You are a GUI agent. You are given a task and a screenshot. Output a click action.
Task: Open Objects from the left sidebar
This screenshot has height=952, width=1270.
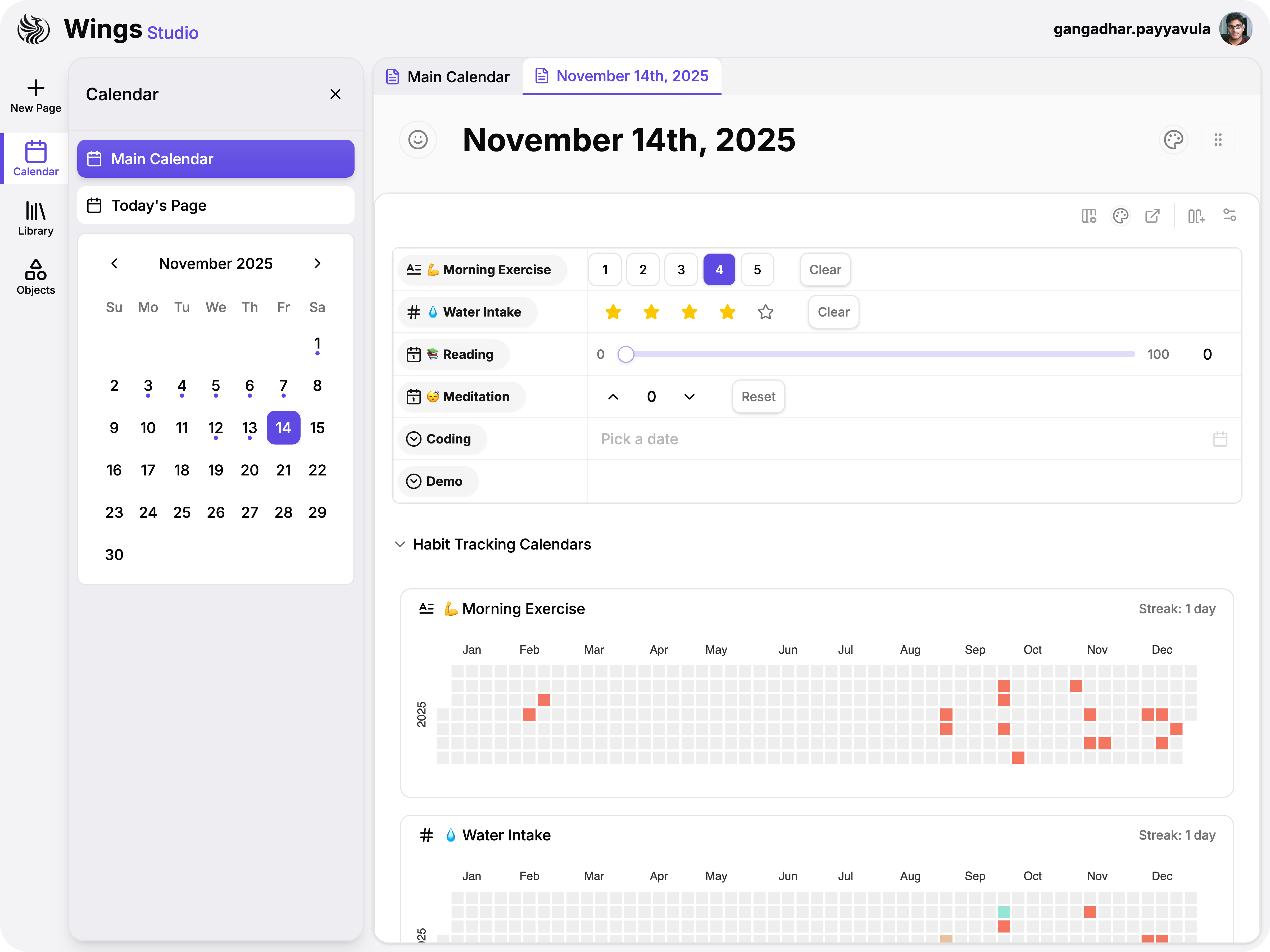[x=35, y=277]
